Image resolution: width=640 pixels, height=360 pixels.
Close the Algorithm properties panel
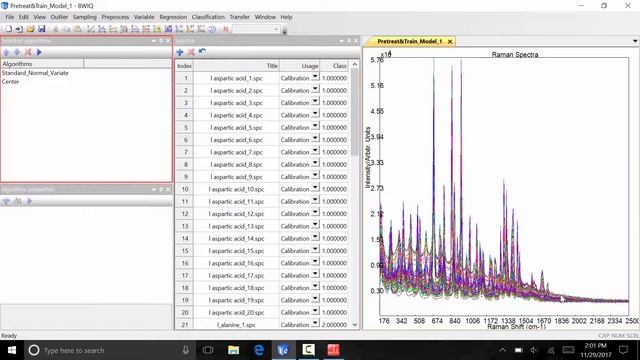coord(168,189)
